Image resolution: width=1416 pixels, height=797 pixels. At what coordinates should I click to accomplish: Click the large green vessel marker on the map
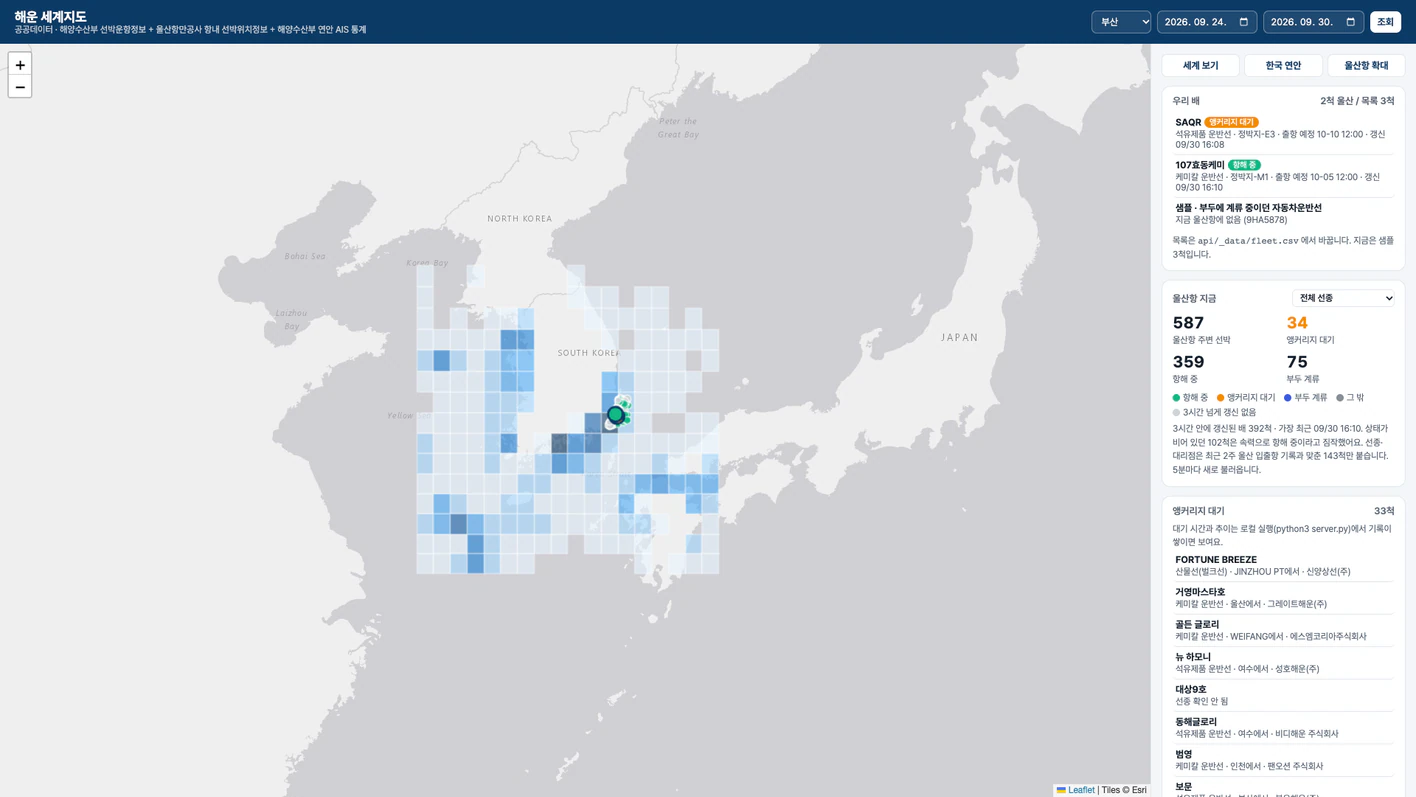click(616, 414)
